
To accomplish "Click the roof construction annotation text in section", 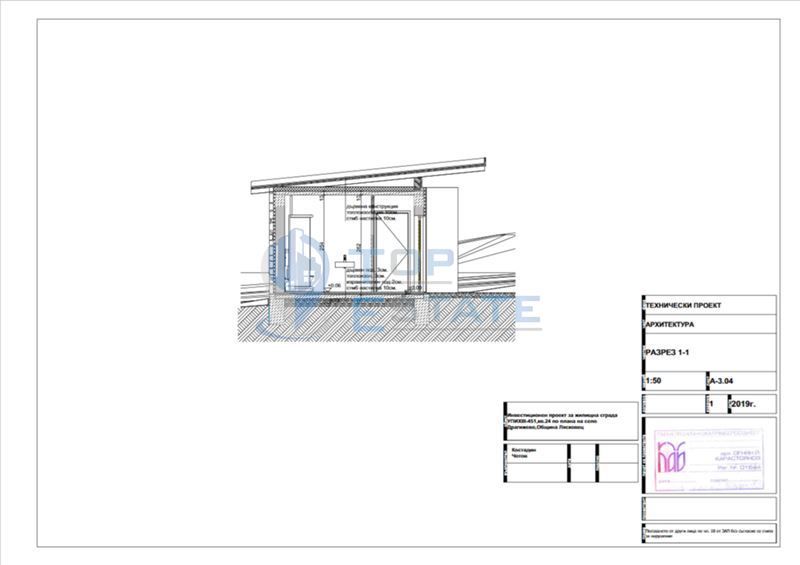I will click(372, 212).
